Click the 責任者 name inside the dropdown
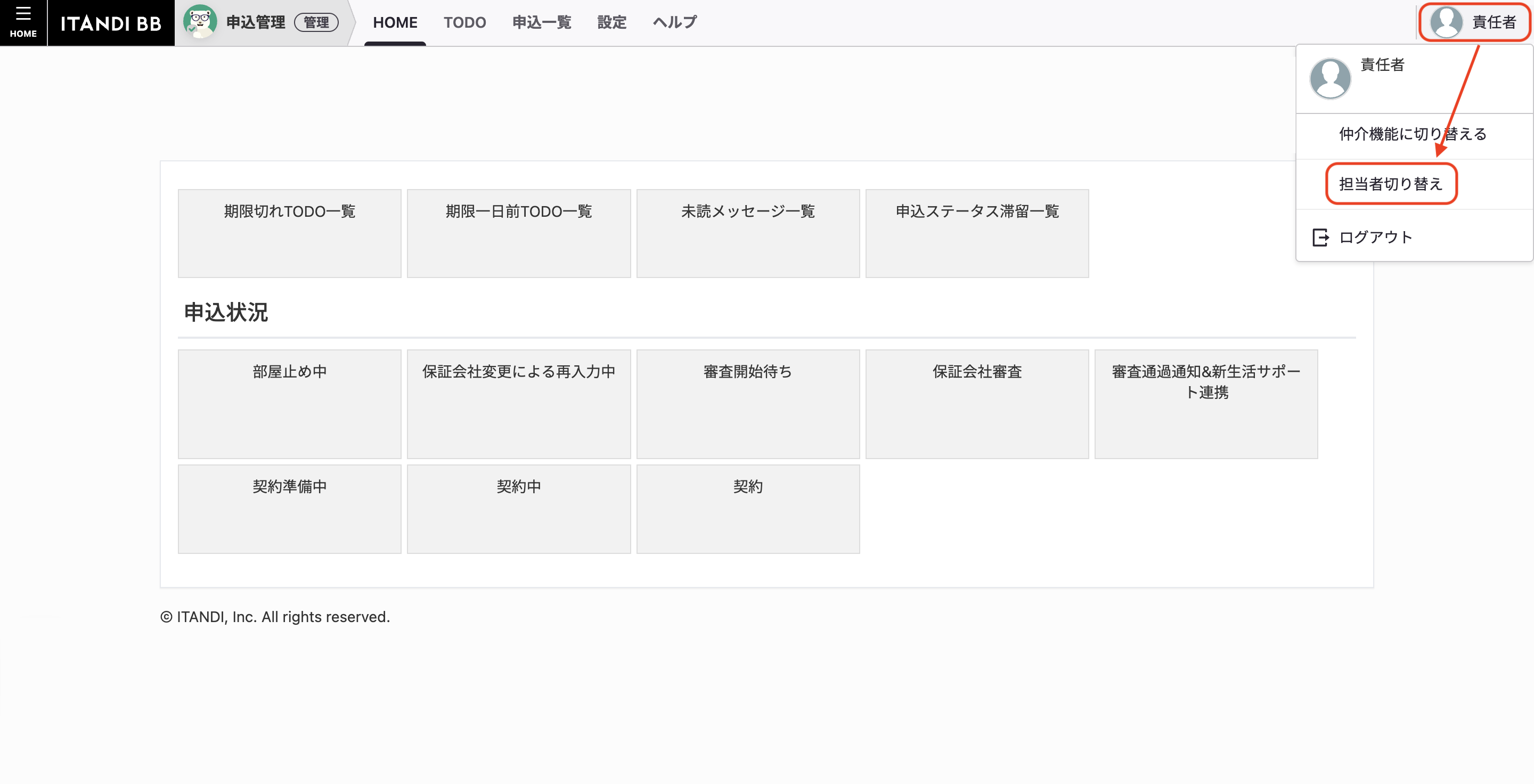 pyautogui.click(x=1382, y=64)
